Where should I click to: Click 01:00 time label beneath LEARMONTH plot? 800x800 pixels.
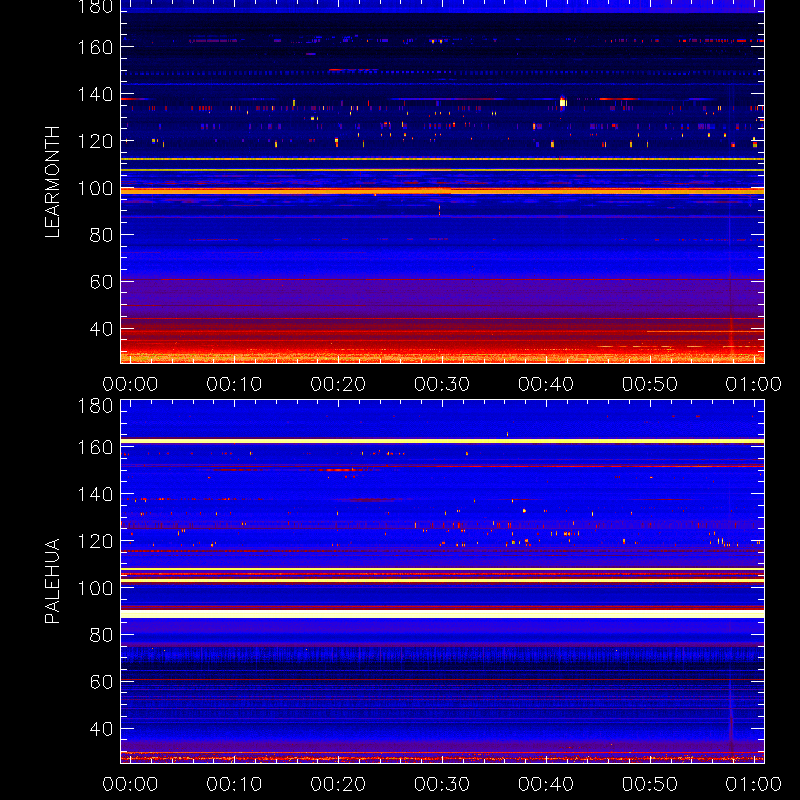point(754,384)
